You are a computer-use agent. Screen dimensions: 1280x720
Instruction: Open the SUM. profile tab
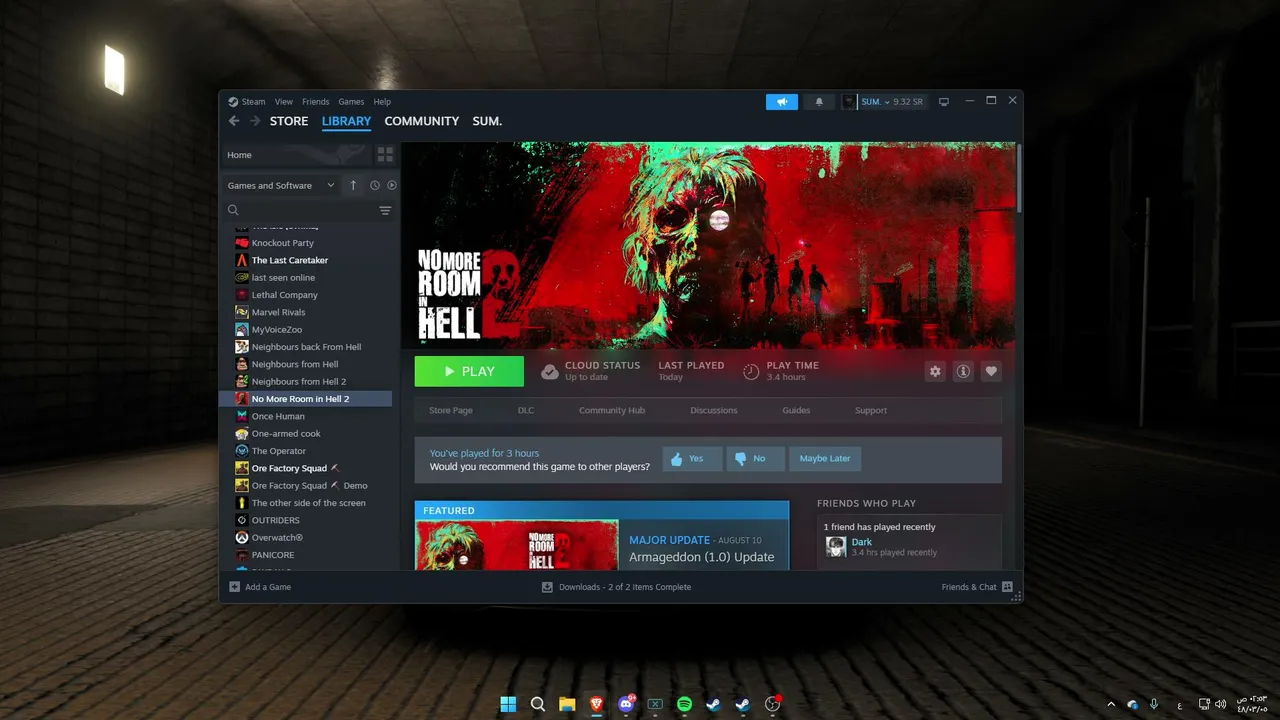tap(487, 121)
